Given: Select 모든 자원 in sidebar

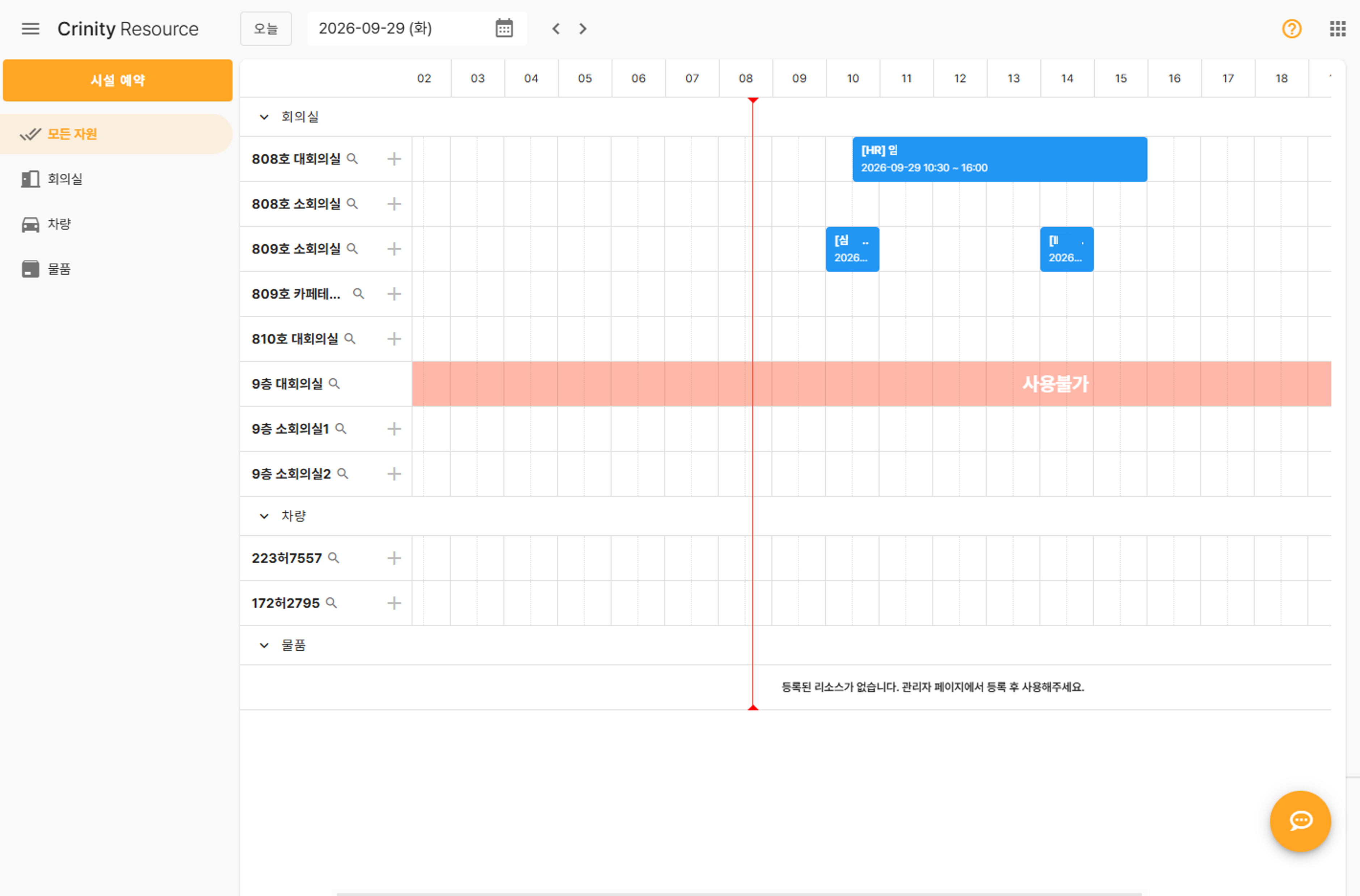Looking at the screenshot, I should [116, 134].
